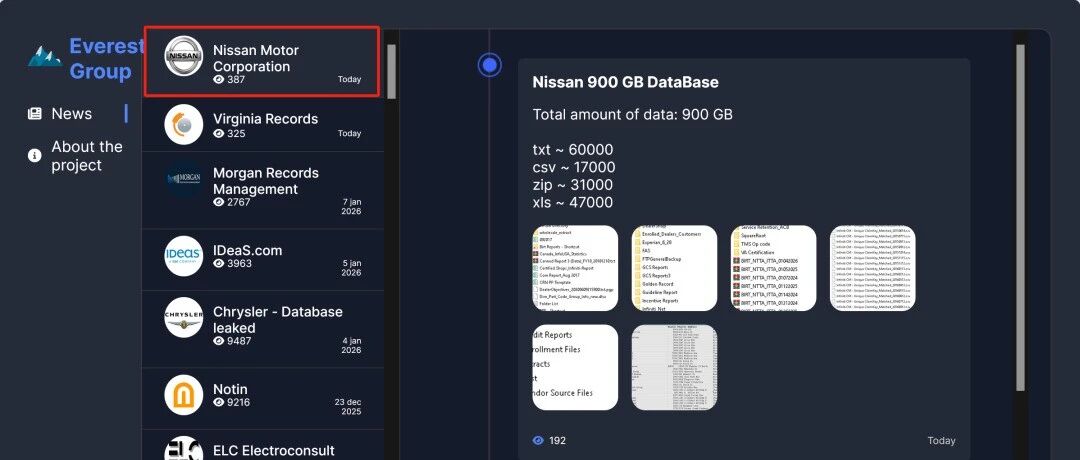Open the News section

(x=72, y=114)
